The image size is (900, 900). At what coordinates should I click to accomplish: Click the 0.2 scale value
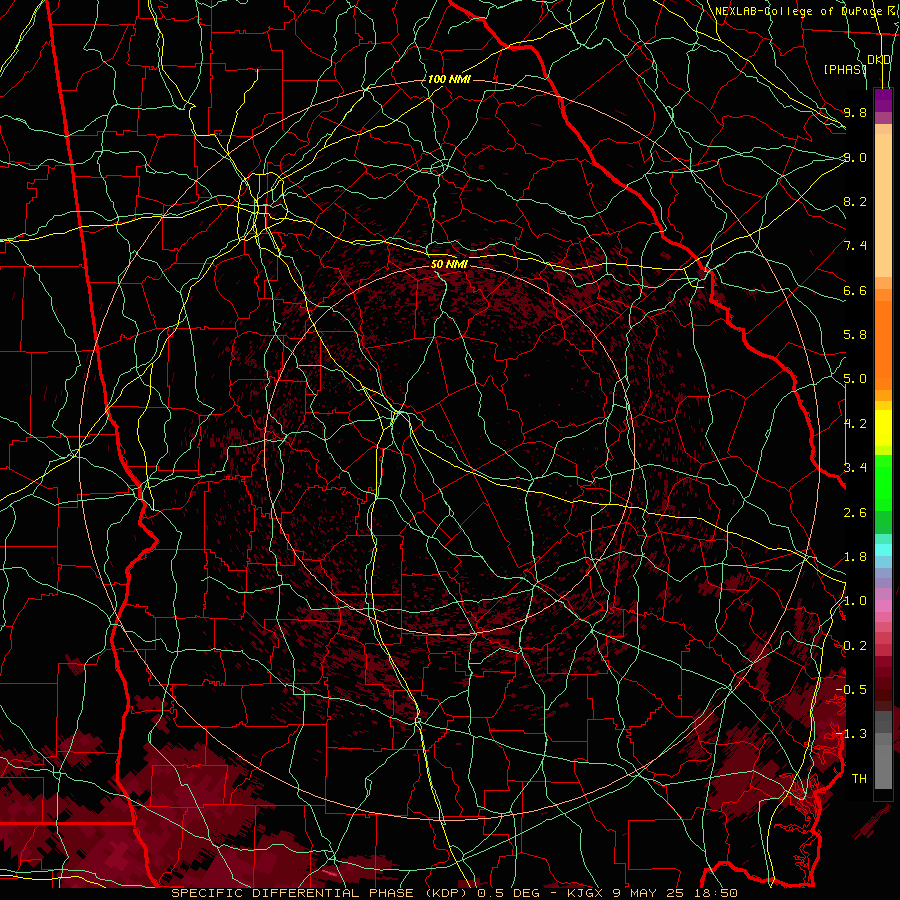855,646
